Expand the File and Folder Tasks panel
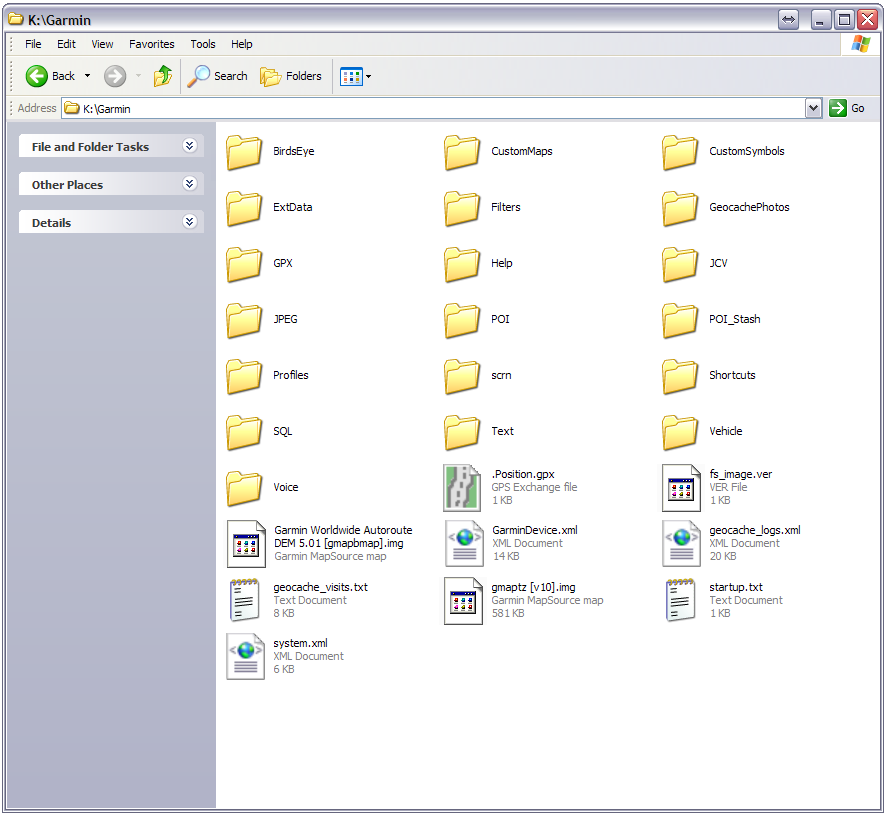Viewport: 885px width, 814px height. click(190, 146)
